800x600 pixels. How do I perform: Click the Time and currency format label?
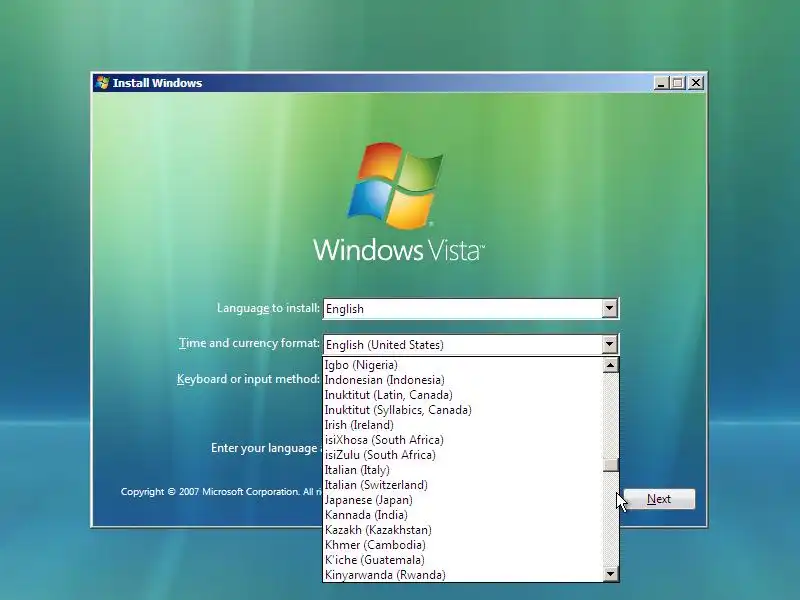click(x=249, y=343)
